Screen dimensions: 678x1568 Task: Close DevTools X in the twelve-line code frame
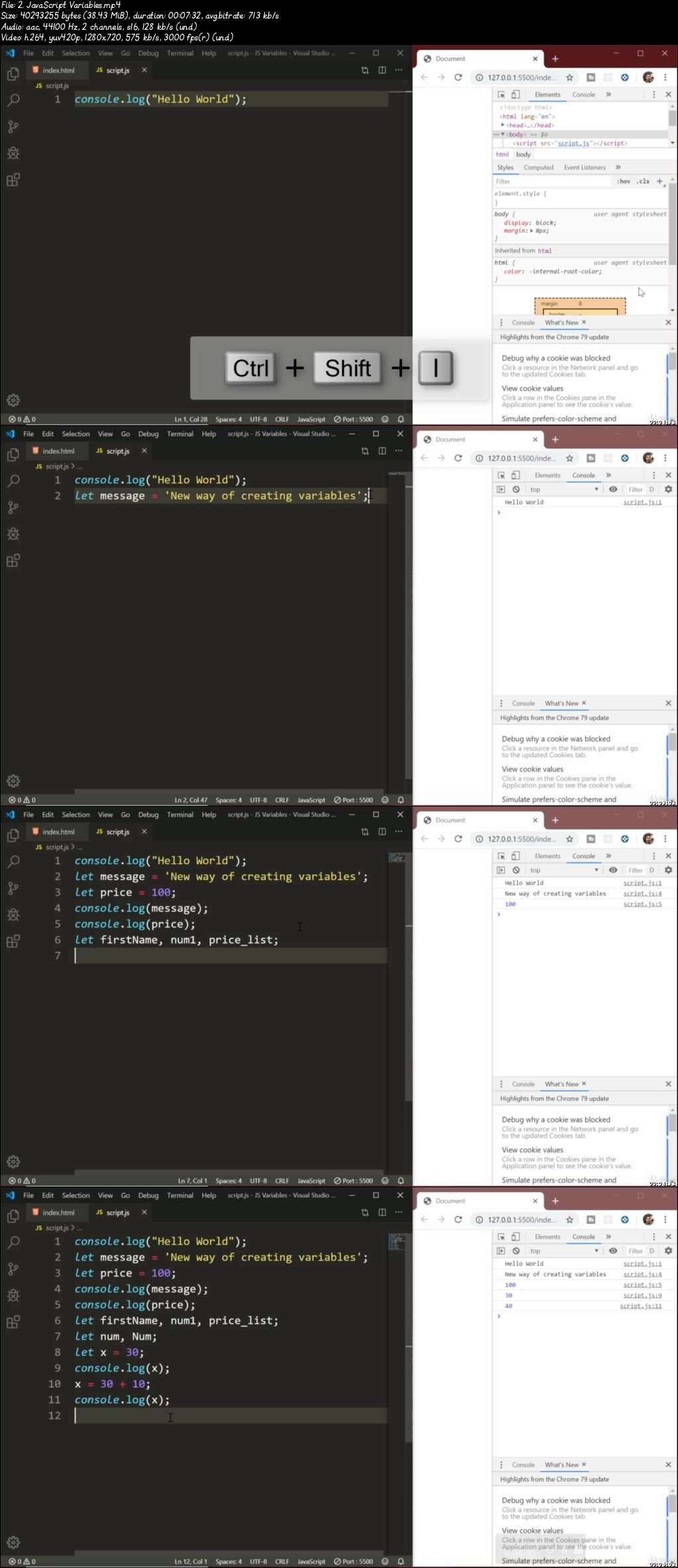click(668, 1237)
